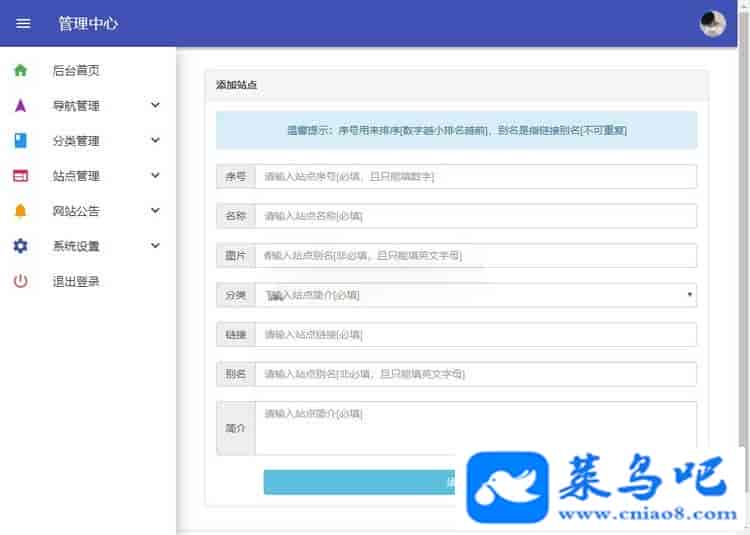
Task: Expand the 站点管理 submenu chevron
Action: (155, 175)
